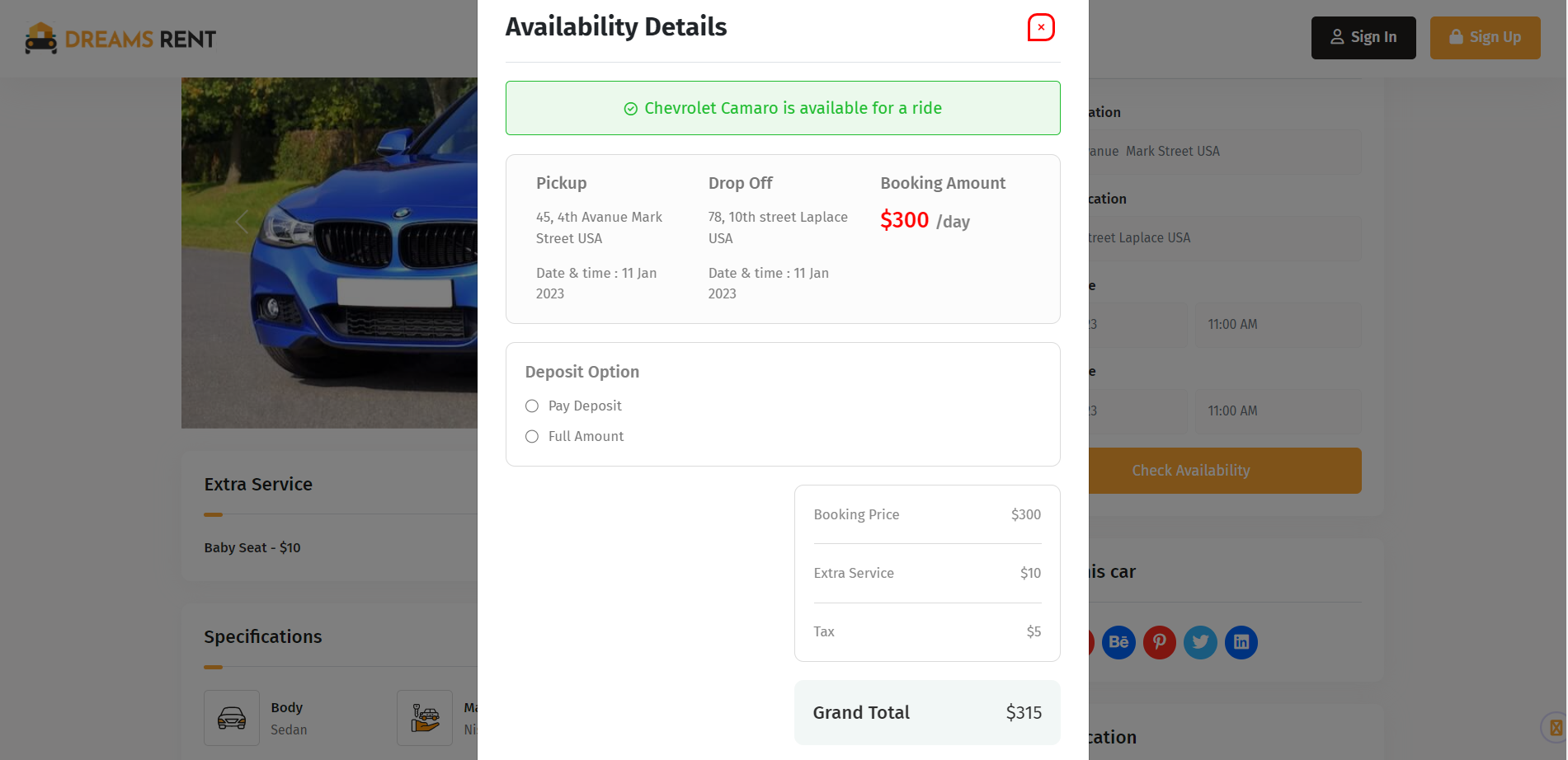1568x760 pixels.
Task: Choose the Full Amount radio option
Action: tap(532, 436)
